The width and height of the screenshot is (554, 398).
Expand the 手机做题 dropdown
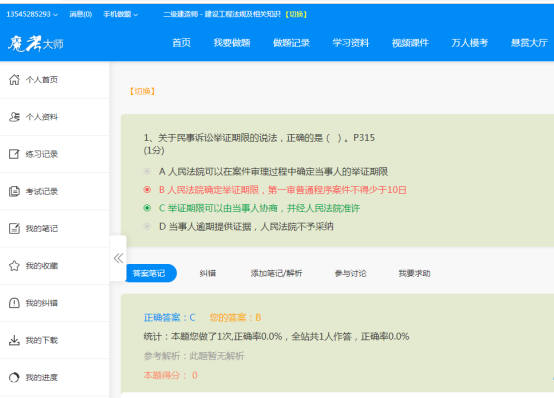[120, 14]
